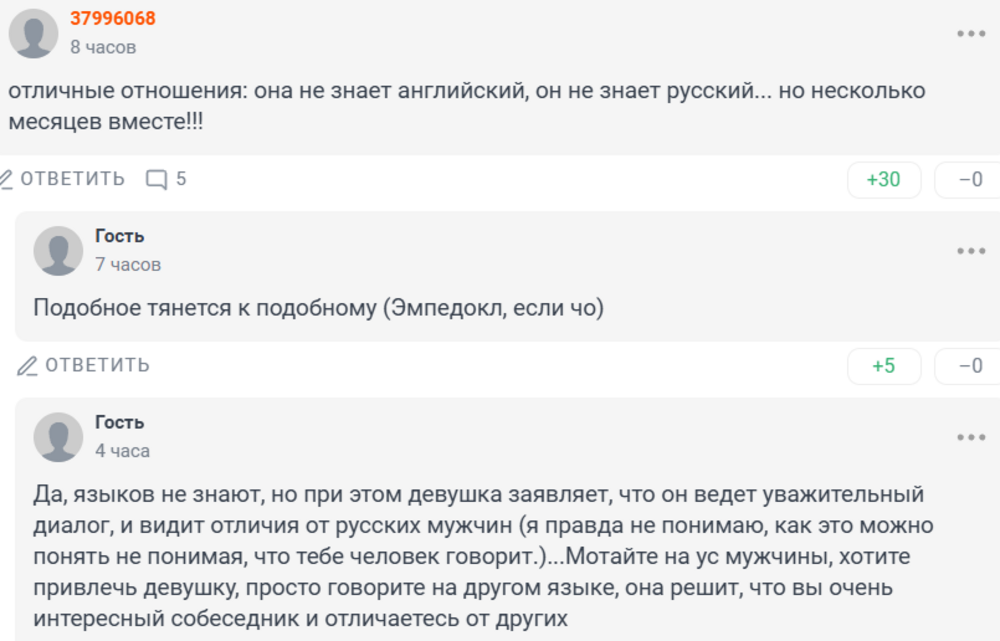Viewport: 1000px width, 641px height.
Task: Click the 8 часов timestamp
Action: click(103, 47)
